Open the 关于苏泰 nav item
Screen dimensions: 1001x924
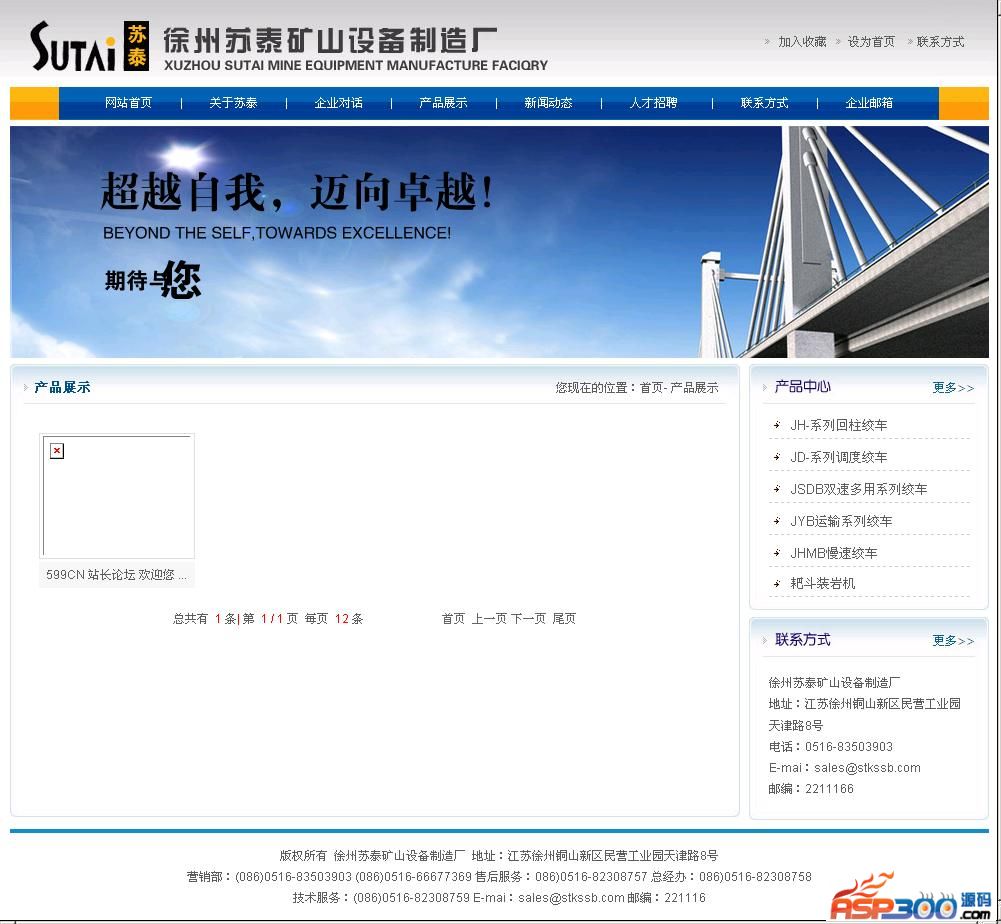click(x=233, y=103)
